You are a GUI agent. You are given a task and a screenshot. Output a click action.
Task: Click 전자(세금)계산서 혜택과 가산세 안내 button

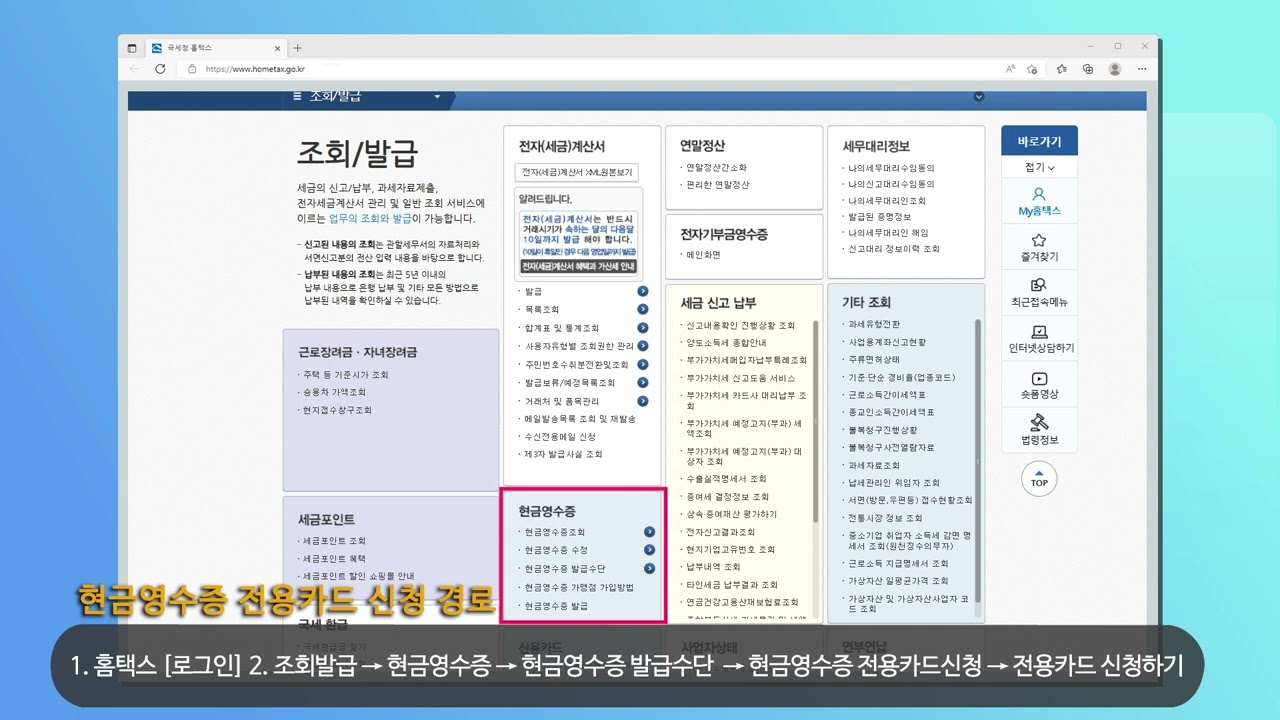(579, 267)
